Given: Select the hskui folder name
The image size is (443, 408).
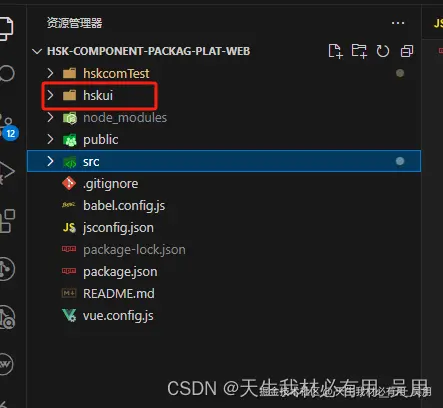Looking at the screenshot, I should click(98, 95).
